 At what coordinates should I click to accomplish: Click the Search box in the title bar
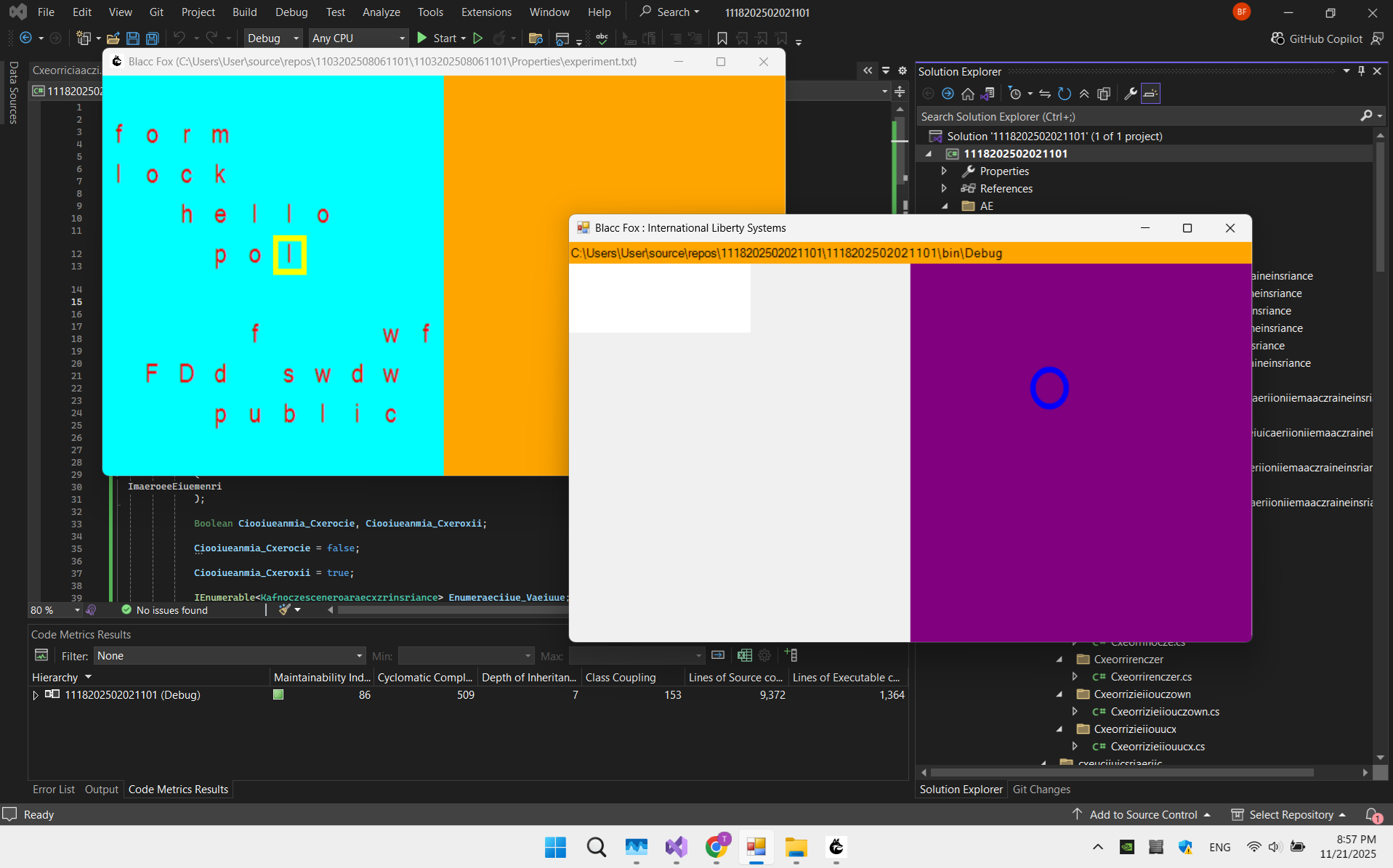(669, 12)
